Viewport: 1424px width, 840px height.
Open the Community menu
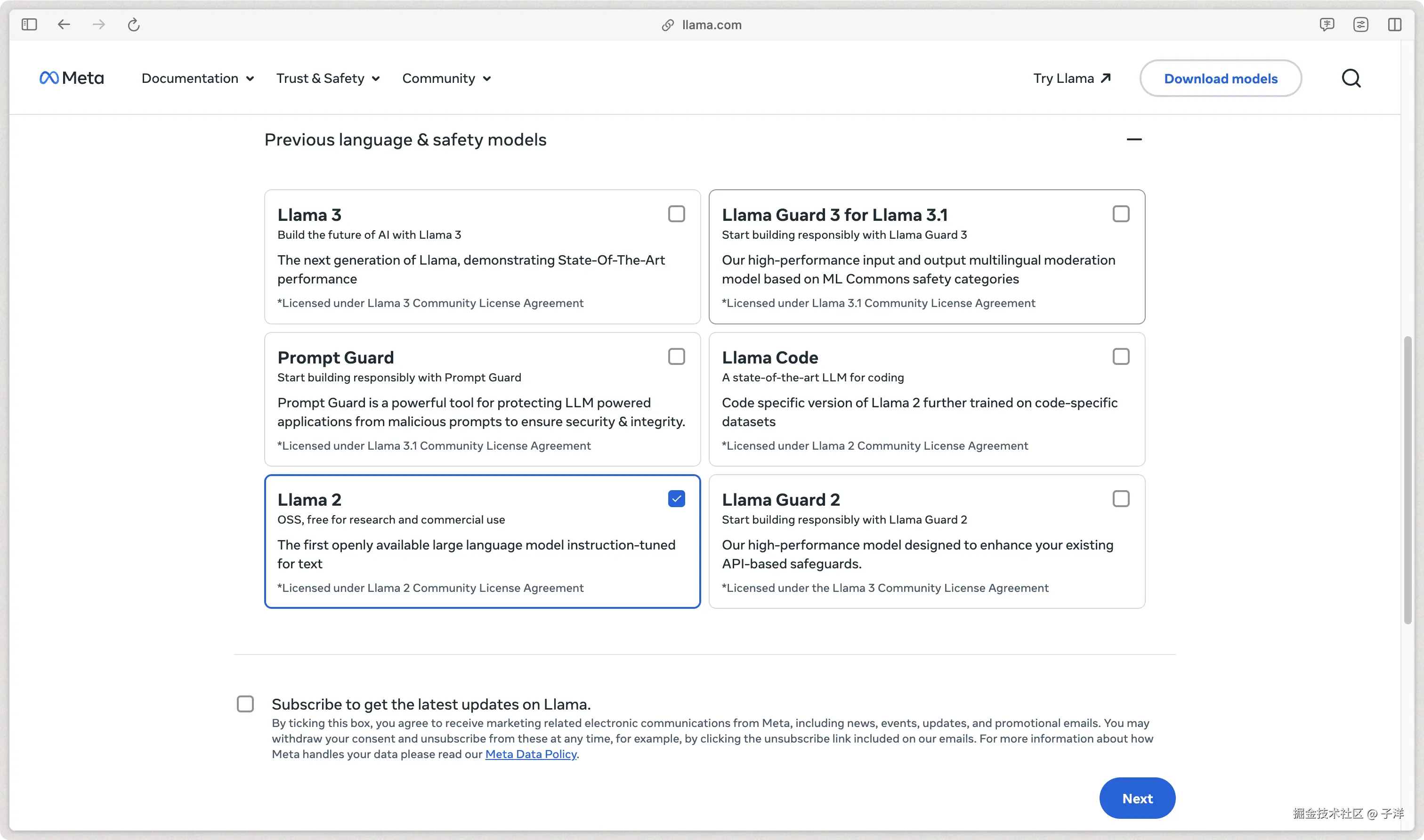446,78
